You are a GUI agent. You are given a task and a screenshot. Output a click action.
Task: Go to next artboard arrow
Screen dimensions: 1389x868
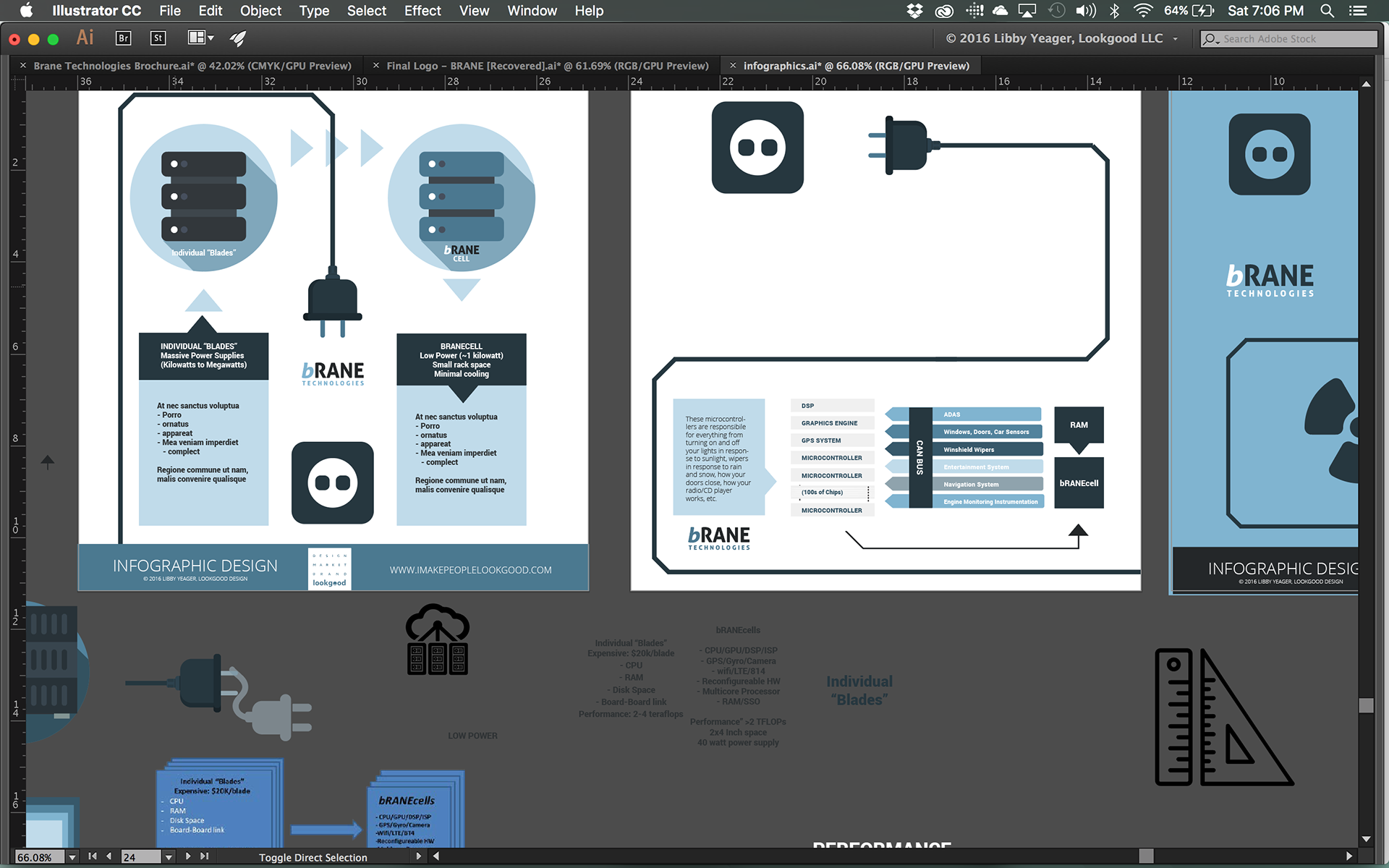point(188,856)
